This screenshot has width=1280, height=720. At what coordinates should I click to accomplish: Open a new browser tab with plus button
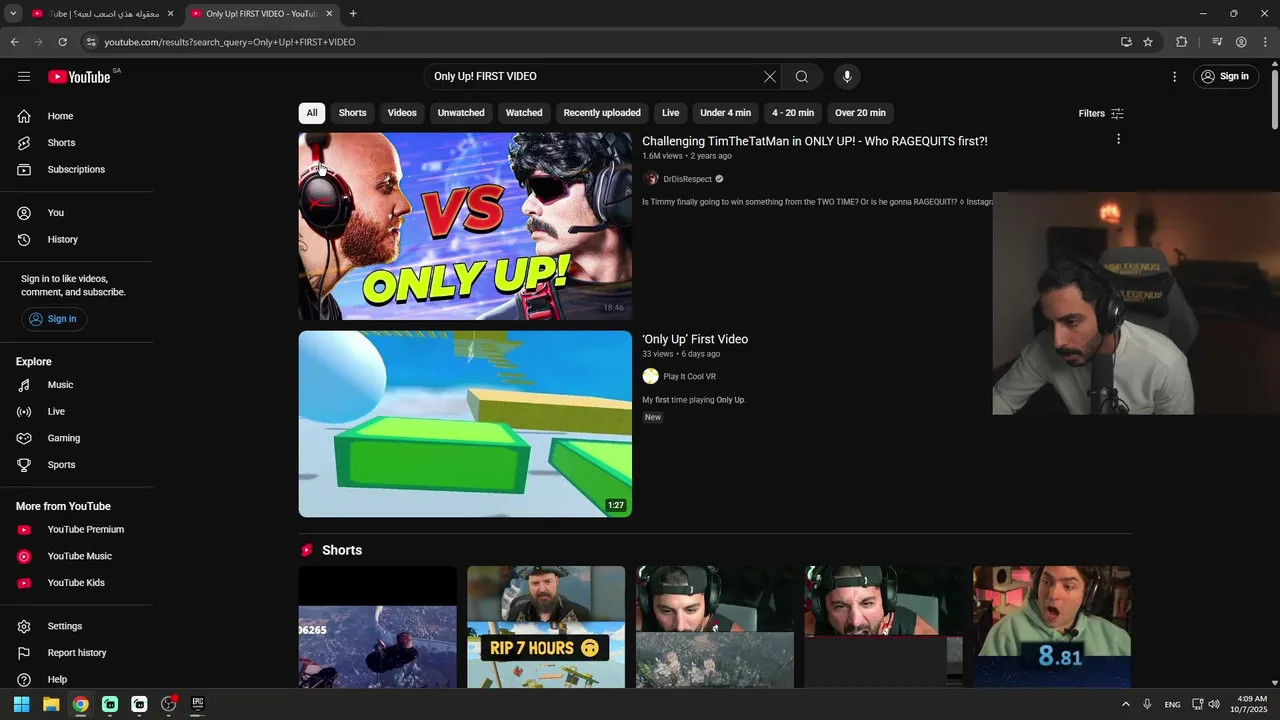coord(353,13)
